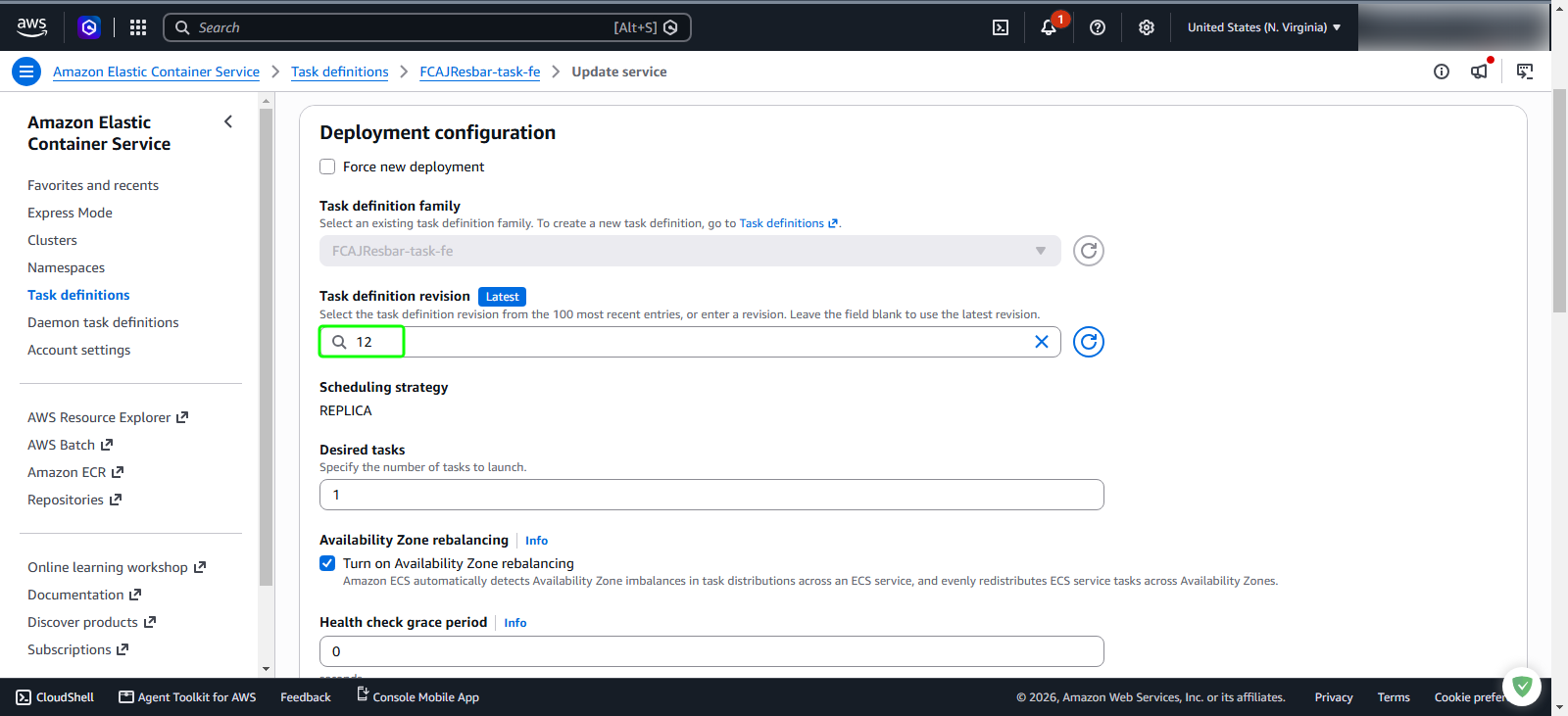Screen dimensions: 1568x716
Task: Open Namespaces in the sidebar
Action: [x=66, y=267]
